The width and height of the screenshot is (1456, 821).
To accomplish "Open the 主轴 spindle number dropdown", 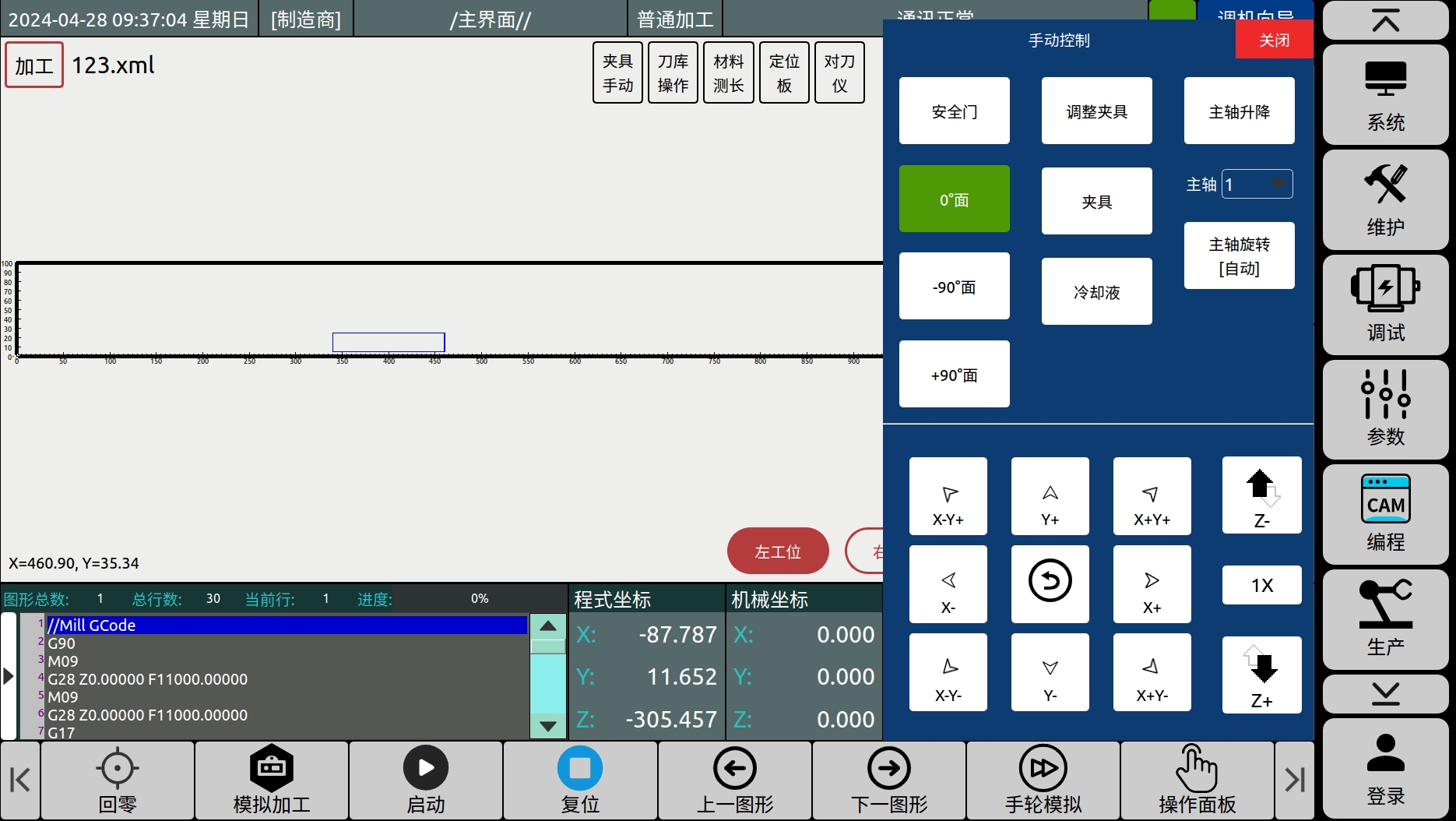I will pos(1257,185).
